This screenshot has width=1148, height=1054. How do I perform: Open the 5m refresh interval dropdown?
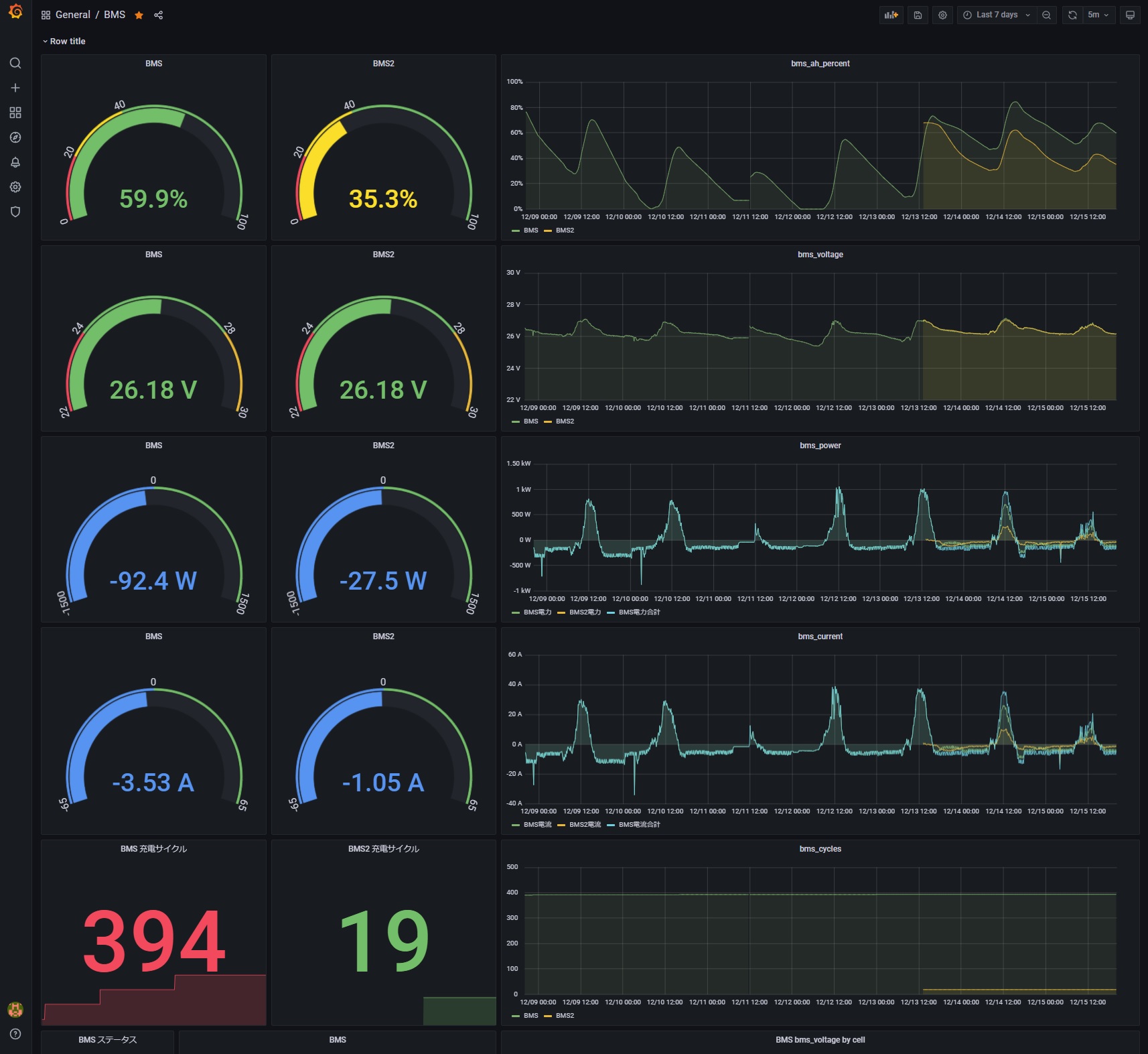click(x=1098, y=15)
